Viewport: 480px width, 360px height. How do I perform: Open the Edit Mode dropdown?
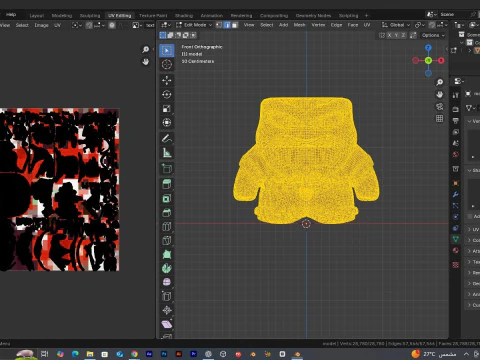[194, 25]
